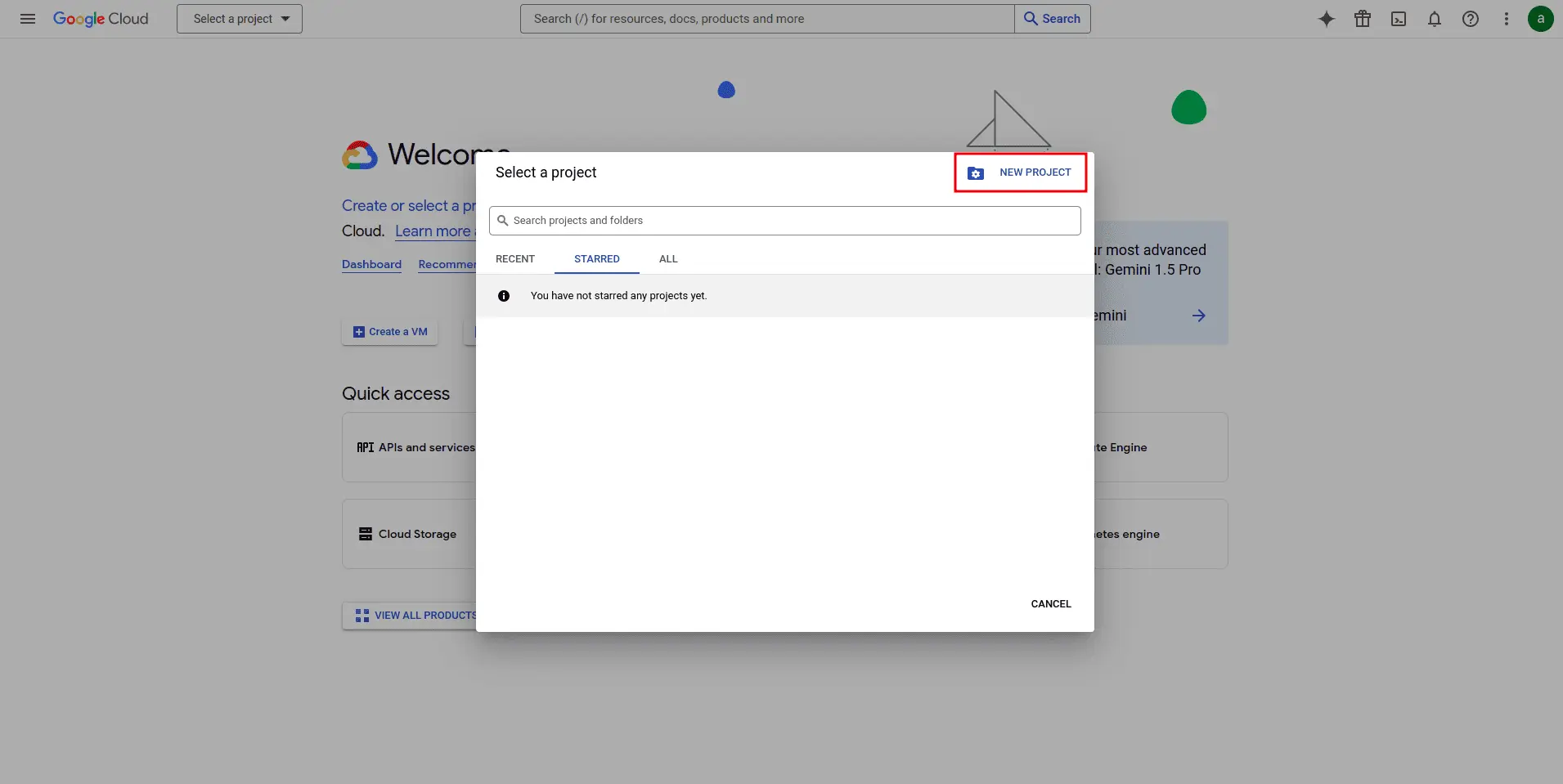This screenshot has height=784, width=1563.
Task: Open the notifications bell
Action: pyautogui.click(x=1435, y=19)
